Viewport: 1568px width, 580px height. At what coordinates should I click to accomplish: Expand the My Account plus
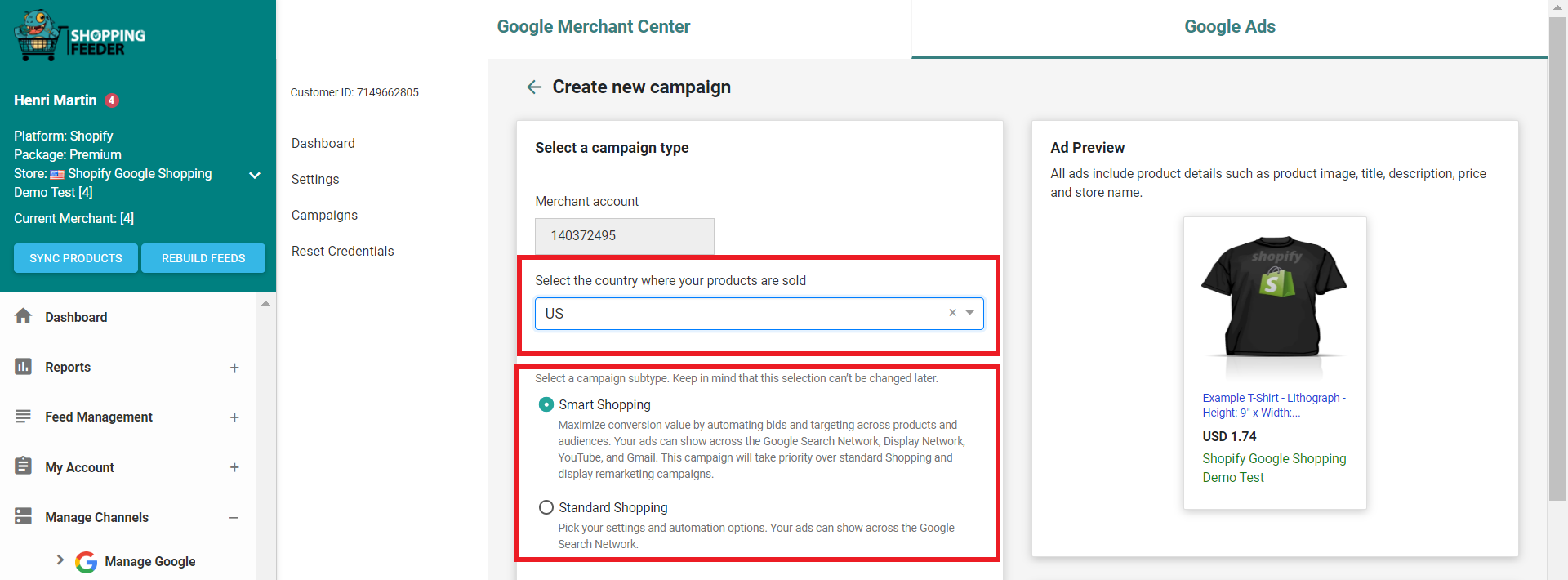tap(234, 467)
